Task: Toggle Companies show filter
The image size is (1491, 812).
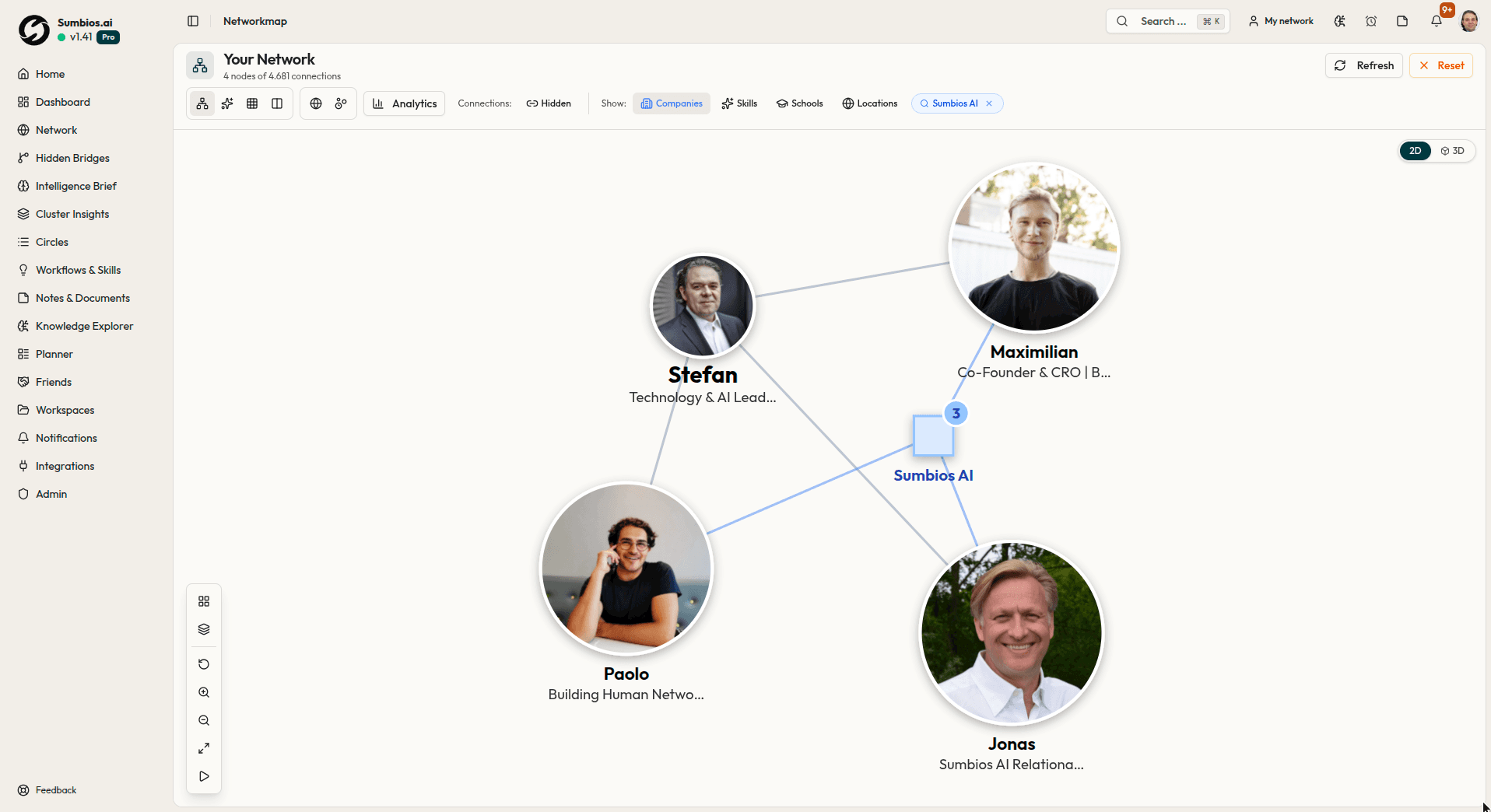Action: [672, 103]
